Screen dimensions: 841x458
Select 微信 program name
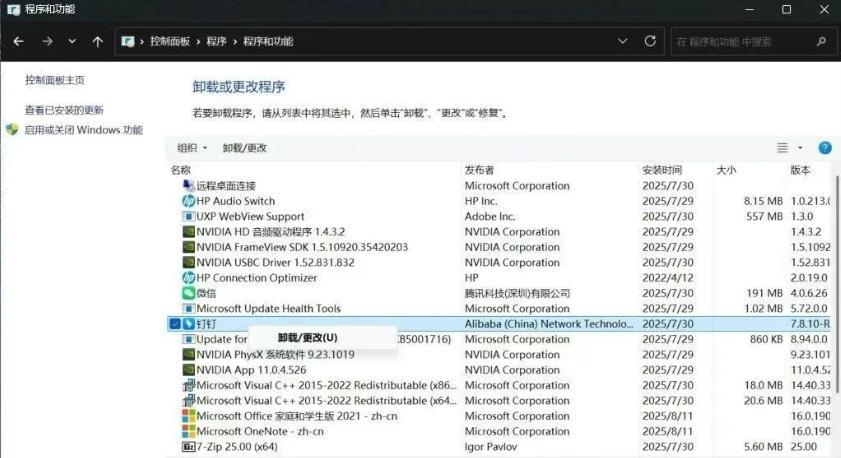pos(206,293)
